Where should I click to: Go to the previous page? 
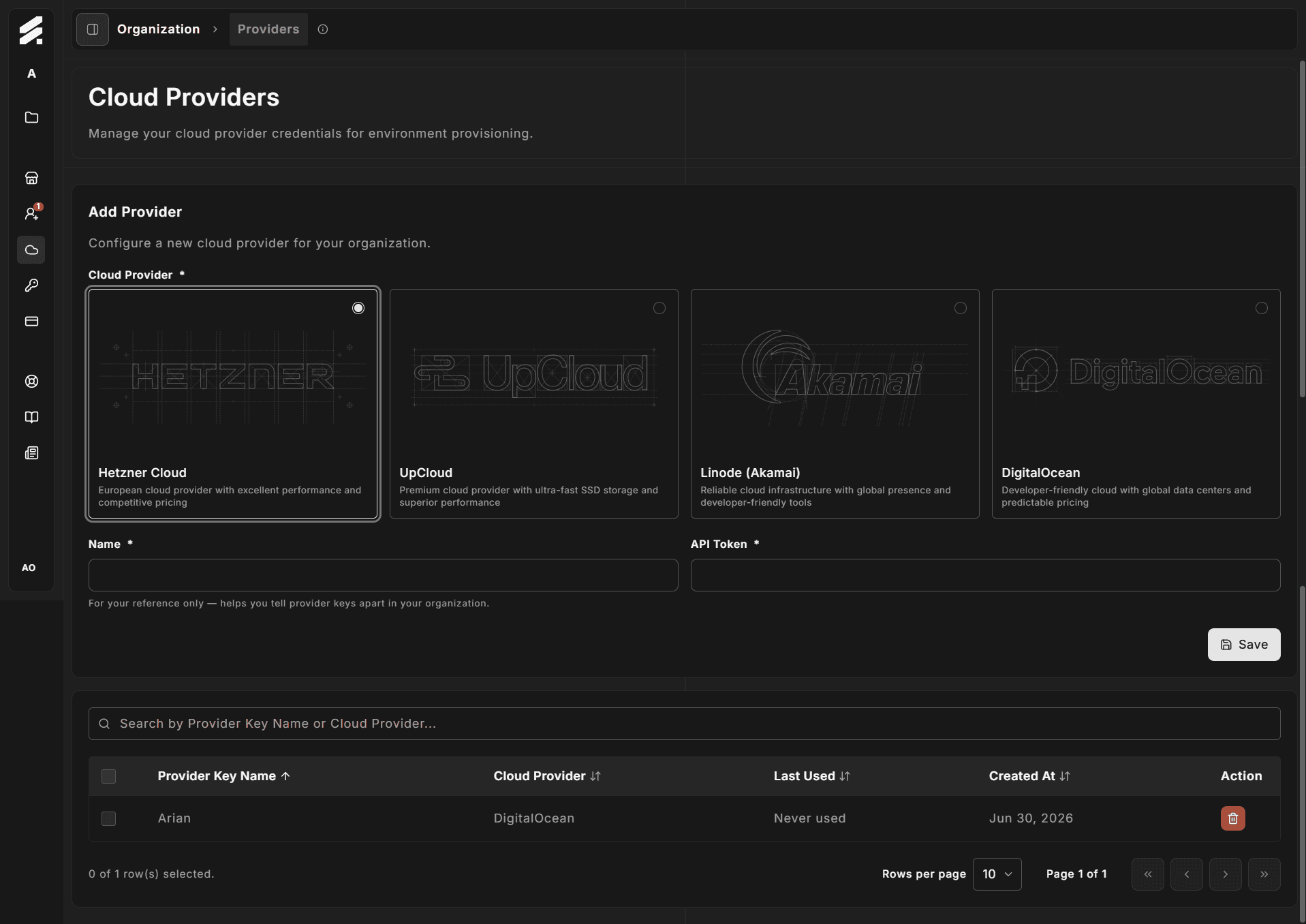coord(1187,874)
